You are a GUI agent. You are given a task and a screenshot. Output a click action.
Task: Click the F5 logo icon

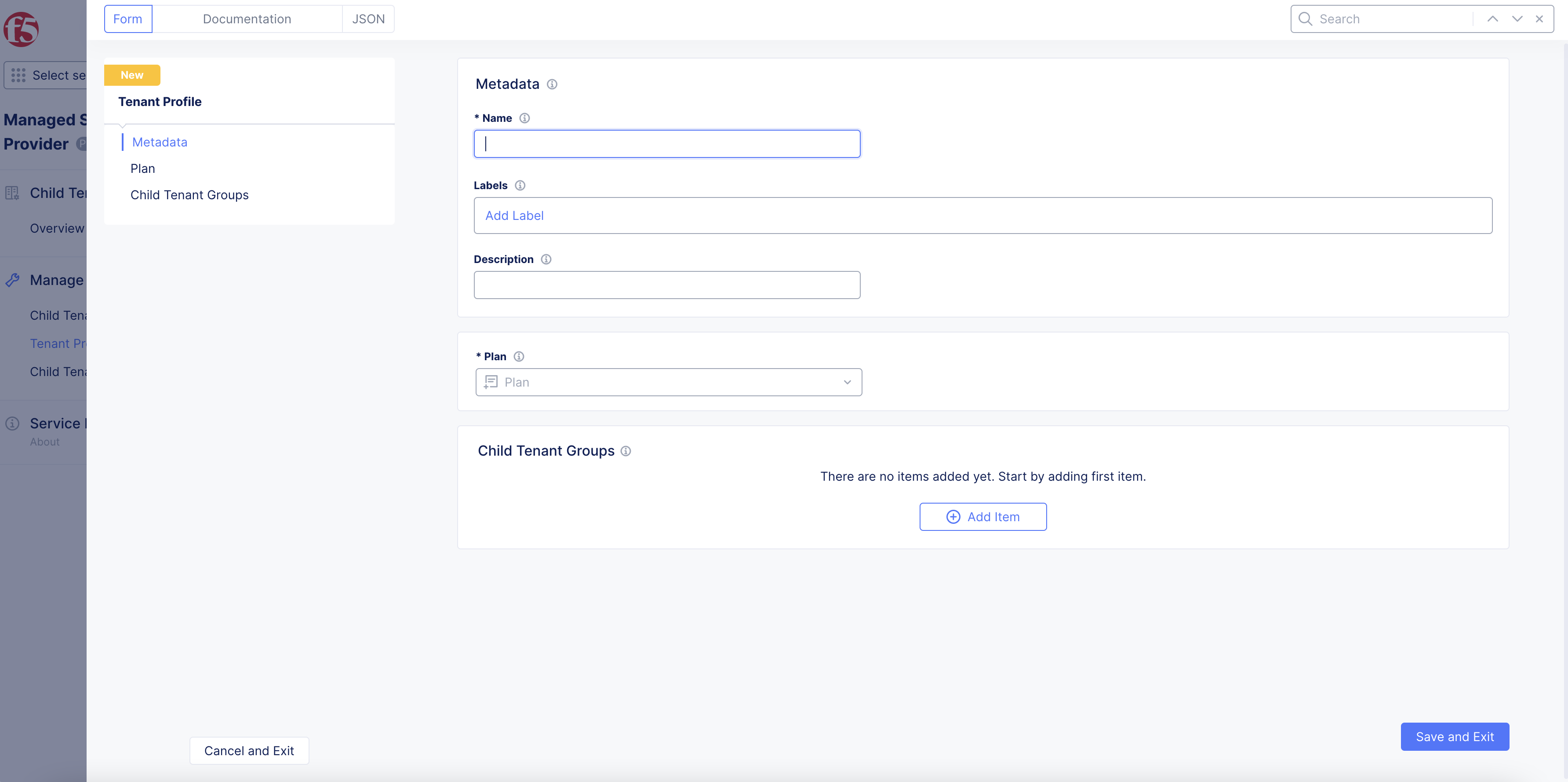21,29
